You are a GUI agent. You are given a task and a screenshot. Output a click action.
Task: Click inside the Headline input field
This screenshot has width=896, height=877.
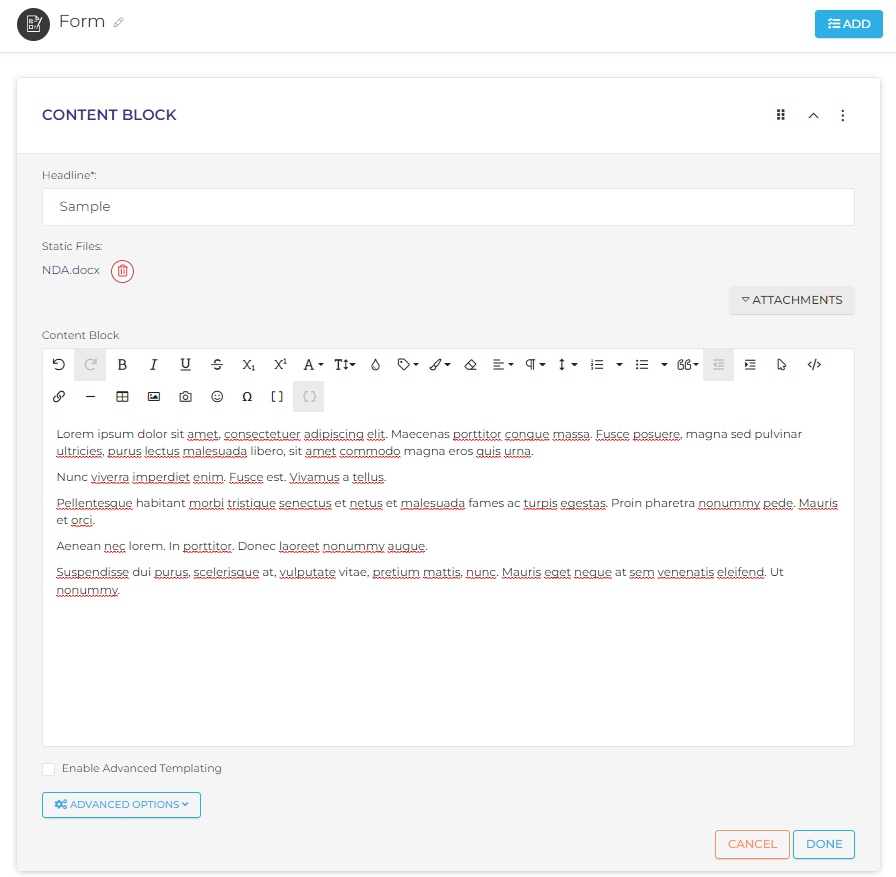click(x=448, y=207)
